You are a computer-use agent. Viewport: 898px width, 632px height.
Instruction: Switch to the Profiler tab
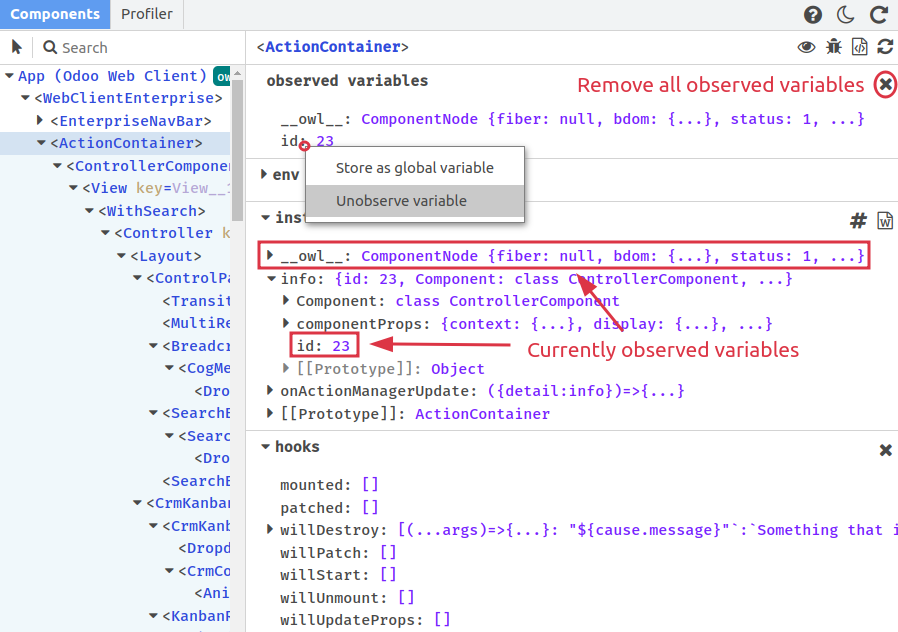click(146, 14)
